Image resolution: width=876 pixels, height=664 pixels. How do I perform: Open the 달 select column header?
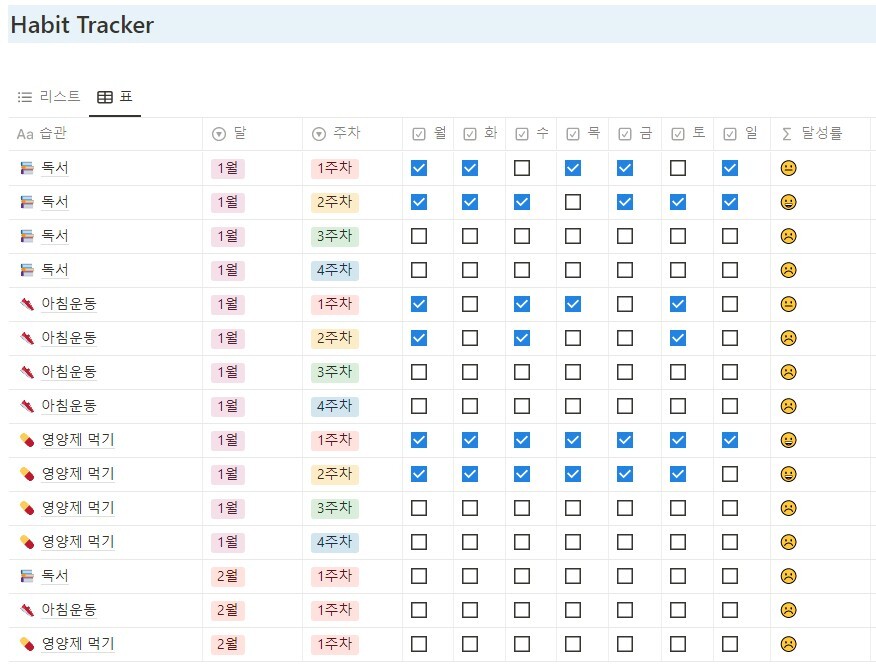[x=252, y=134]
